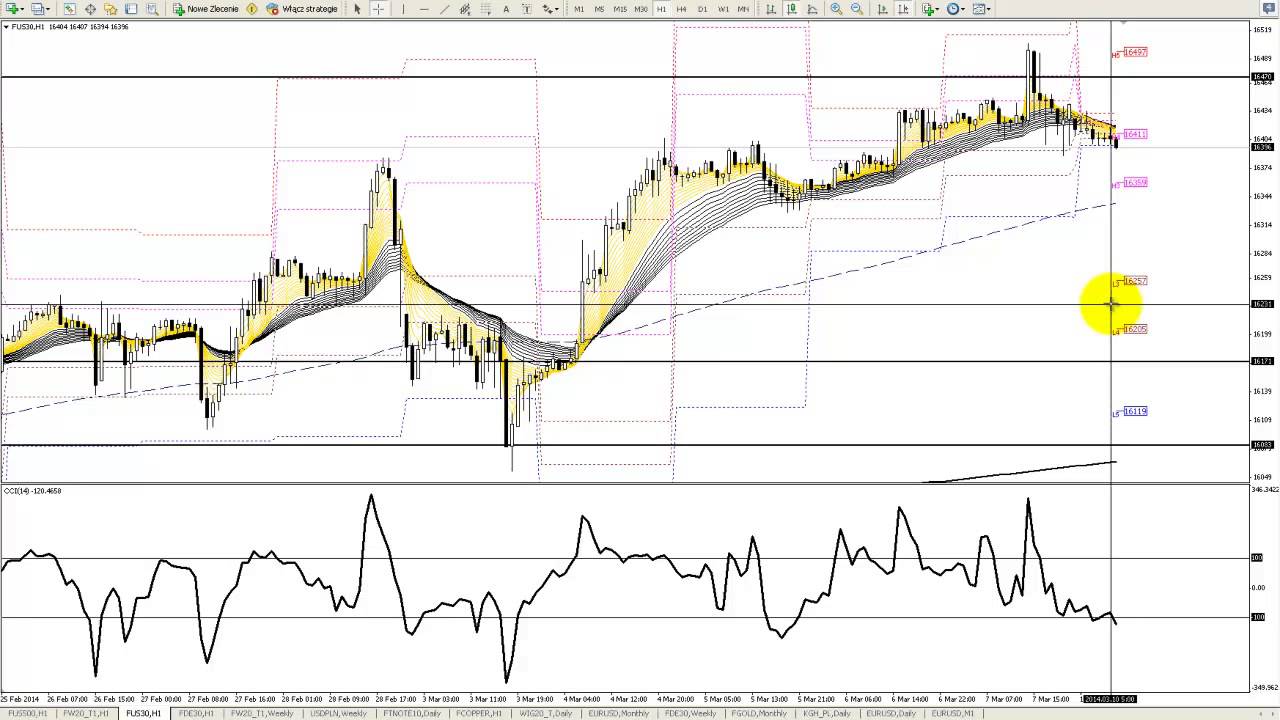The image size is (1280, 720).
Task: Open the chart profiles menu
Action: [x=40, y=9]
